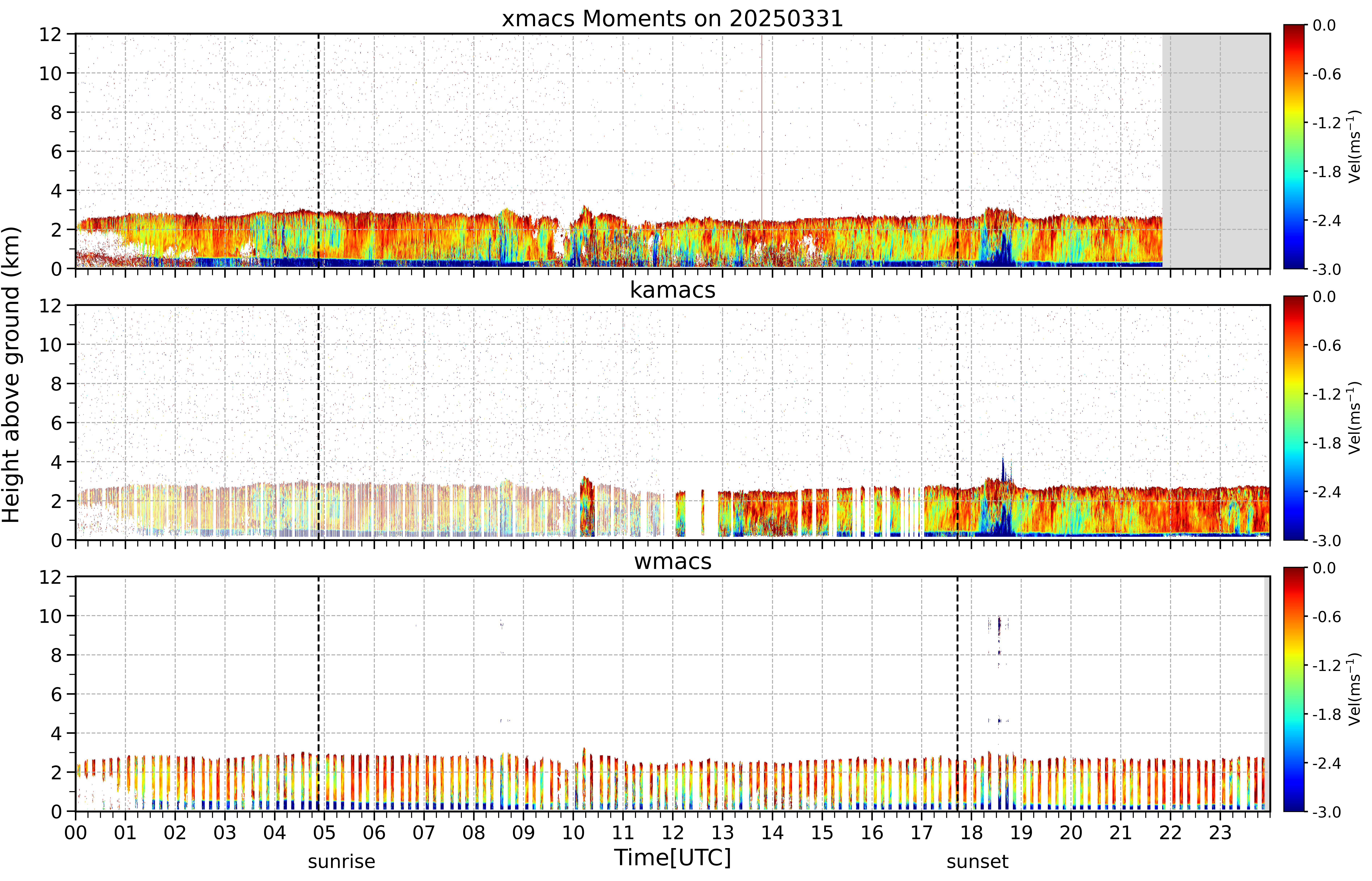Click the blue spike above 4 km in kamacs panel
Viewport: 1372px width, 881px height.
(1003, 468)
